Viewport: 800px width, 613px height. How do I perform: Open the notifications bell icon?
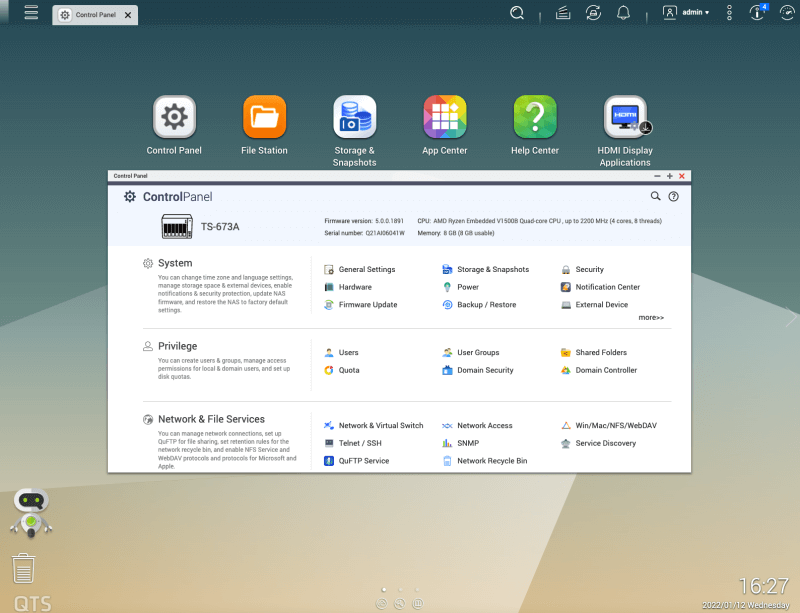click(623, 13)
